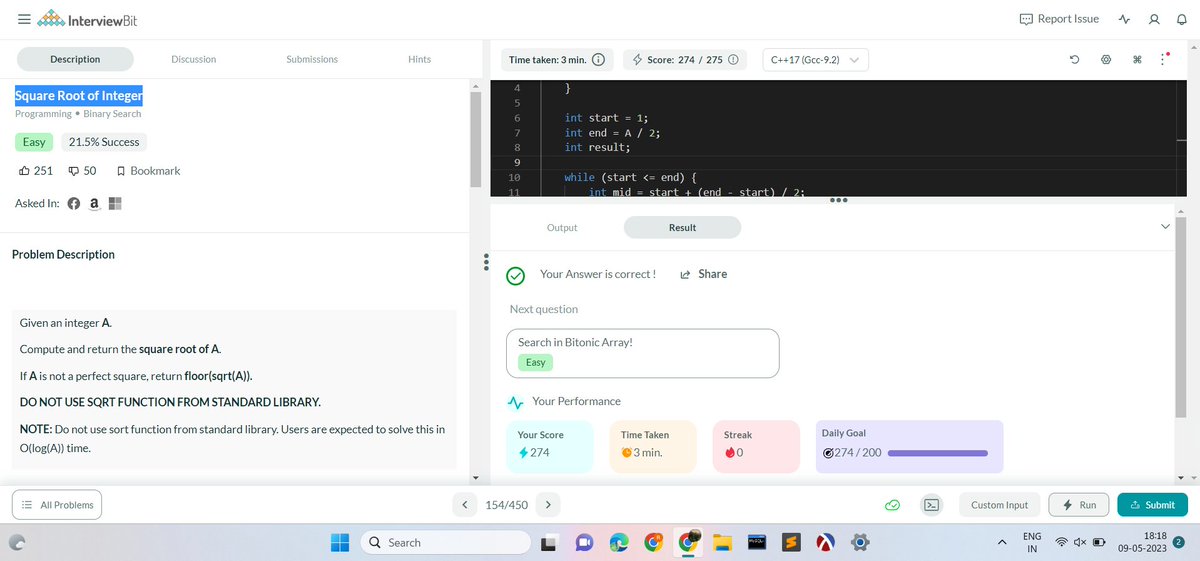Click the Daily Goal progress bar
Screen dimensions: 1200x561
tap(938, 453)
